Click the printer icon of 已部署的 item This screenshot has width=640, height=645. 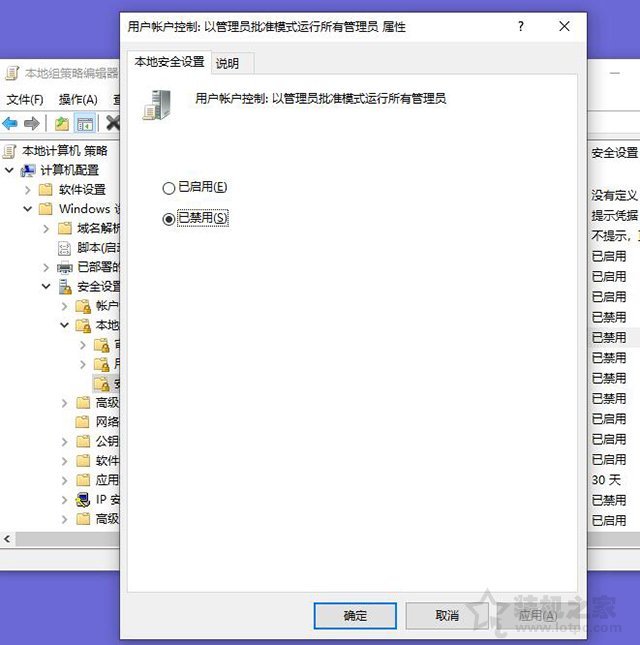pos(65,268)
